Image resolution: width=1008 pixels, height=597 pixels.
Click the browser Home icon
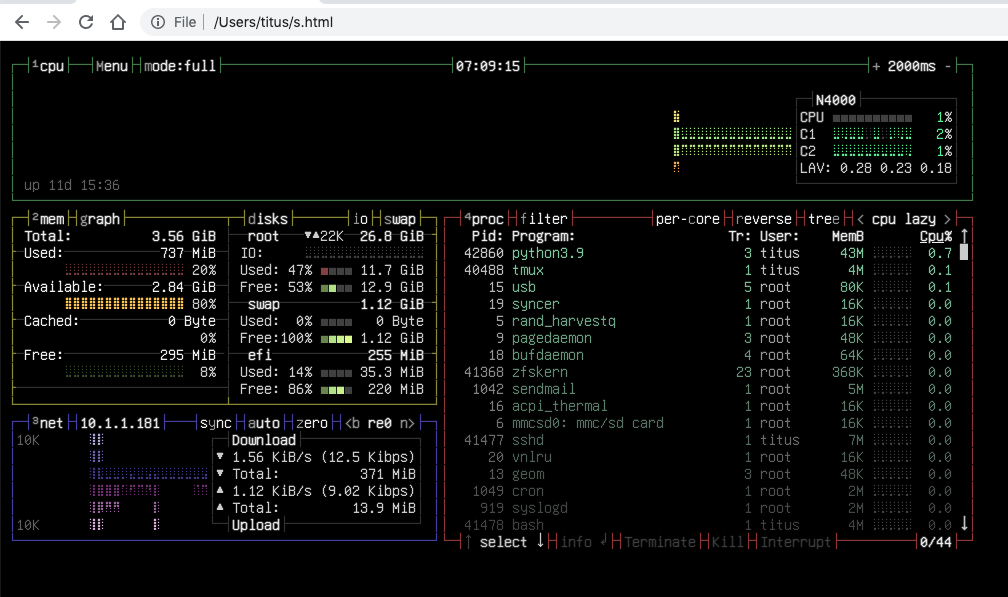[x=118, y=21]
